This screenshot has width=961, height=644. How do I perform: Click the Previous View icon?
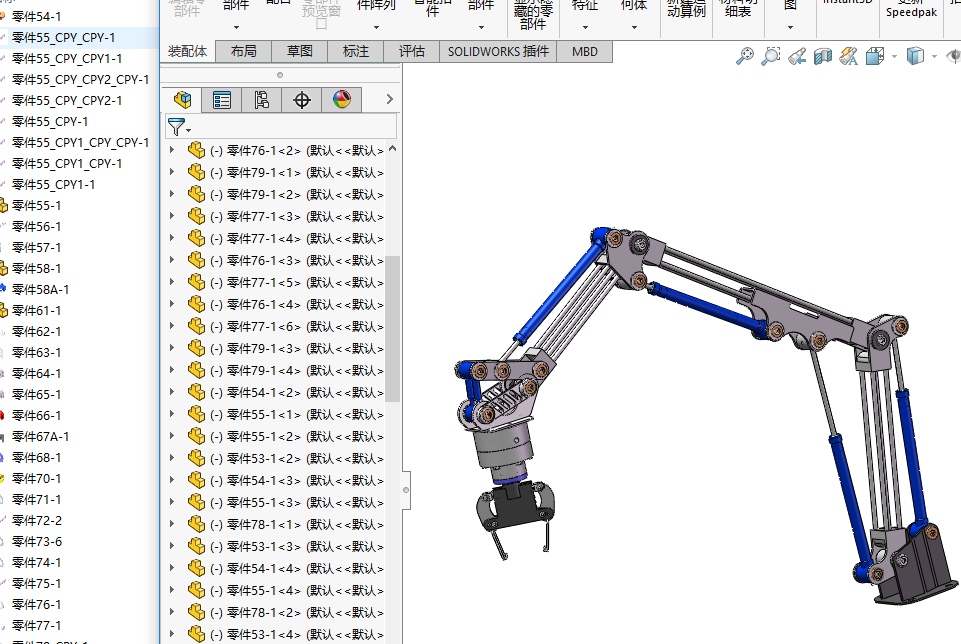(797, 57)
